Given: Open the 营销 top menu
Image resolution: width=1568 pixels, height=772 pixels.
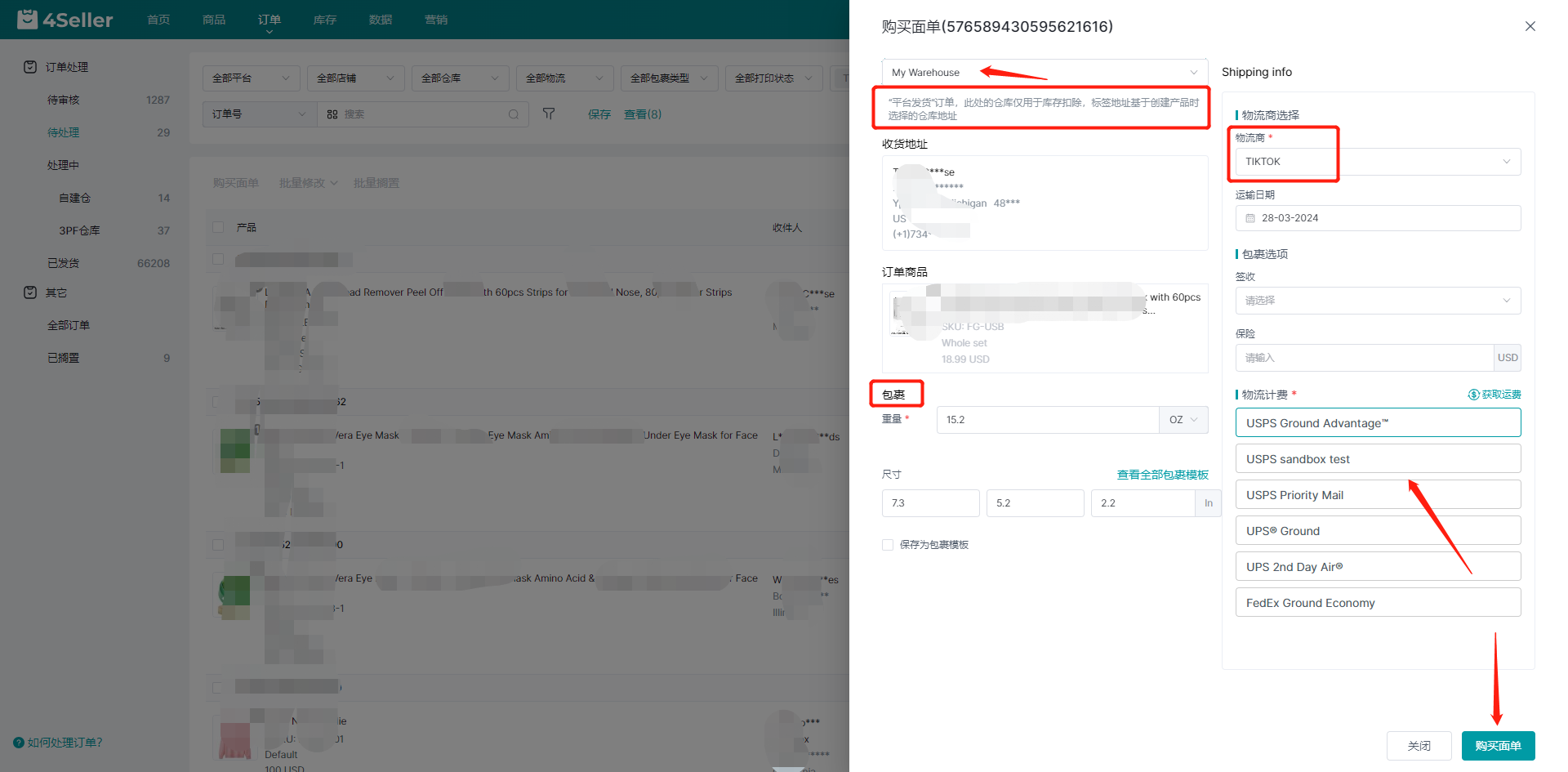Looking at the screenshot, I should 436,20.
